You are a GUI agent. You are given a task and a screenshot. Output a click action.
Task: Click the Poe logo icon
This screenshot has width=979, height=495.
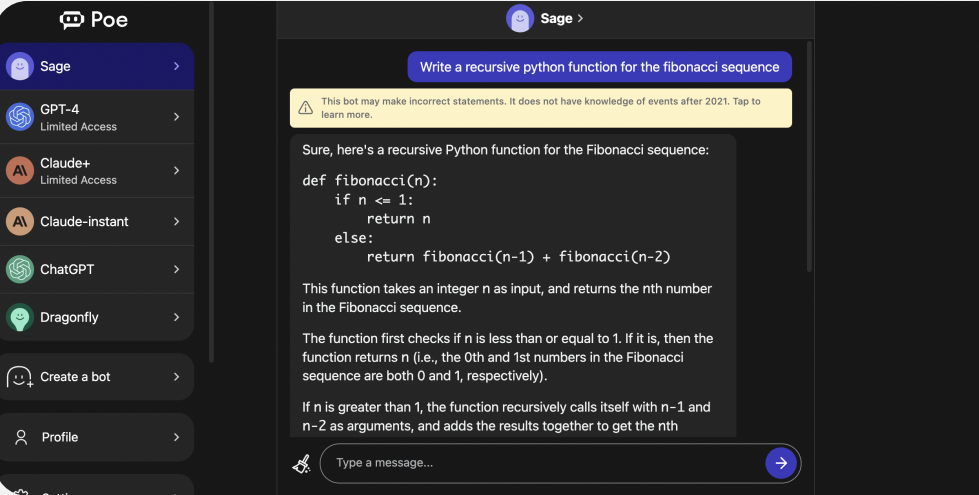(x=72, y=20)
